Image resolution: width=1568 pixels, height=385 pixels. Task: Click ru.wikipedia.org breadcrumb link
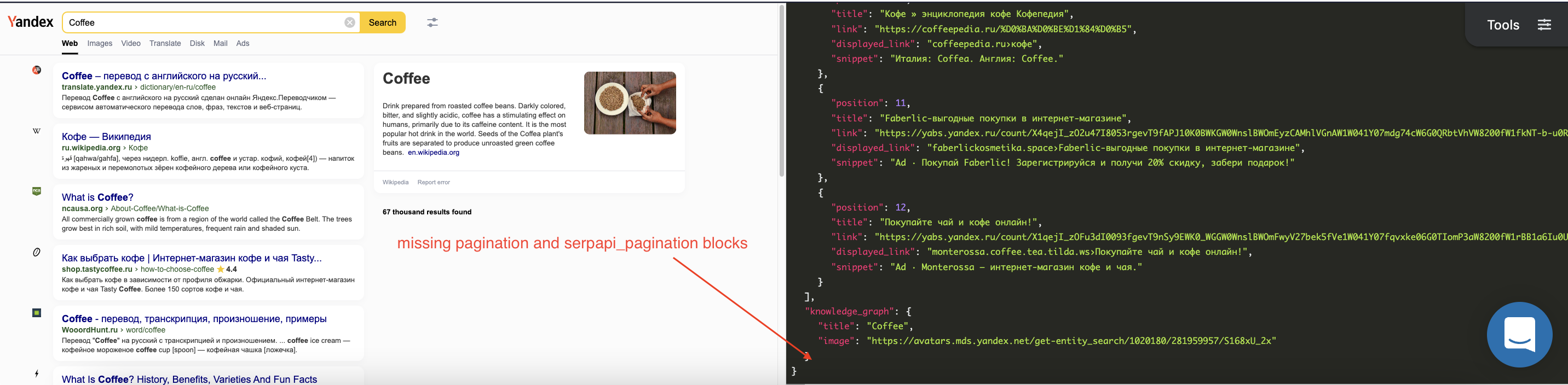pos(91,148)
